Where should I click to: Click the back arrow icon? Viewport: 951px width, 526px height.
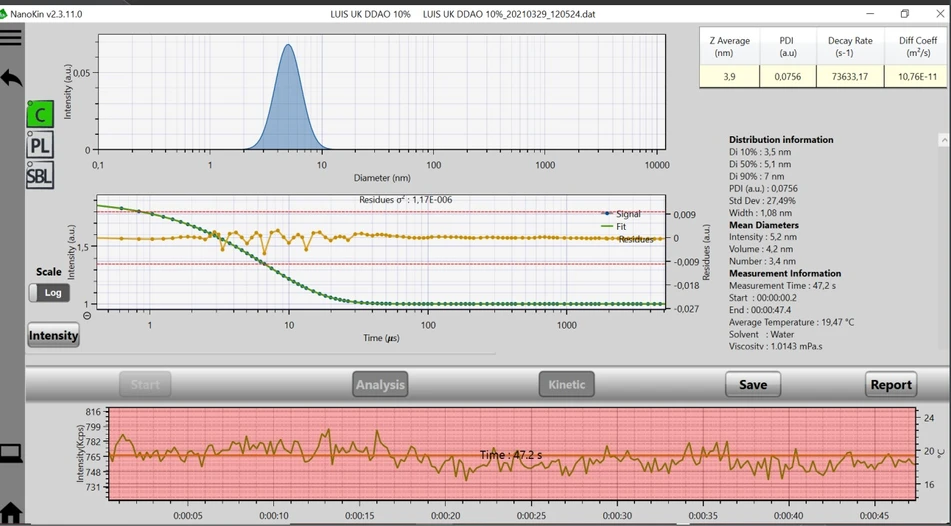coord(12,78)
